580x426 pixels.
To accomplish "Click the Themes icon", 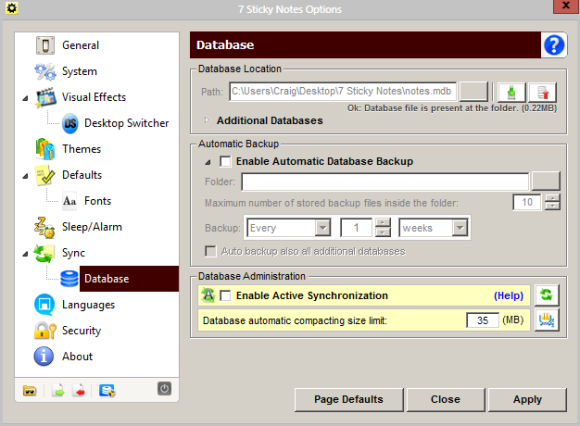I will 45,149.
